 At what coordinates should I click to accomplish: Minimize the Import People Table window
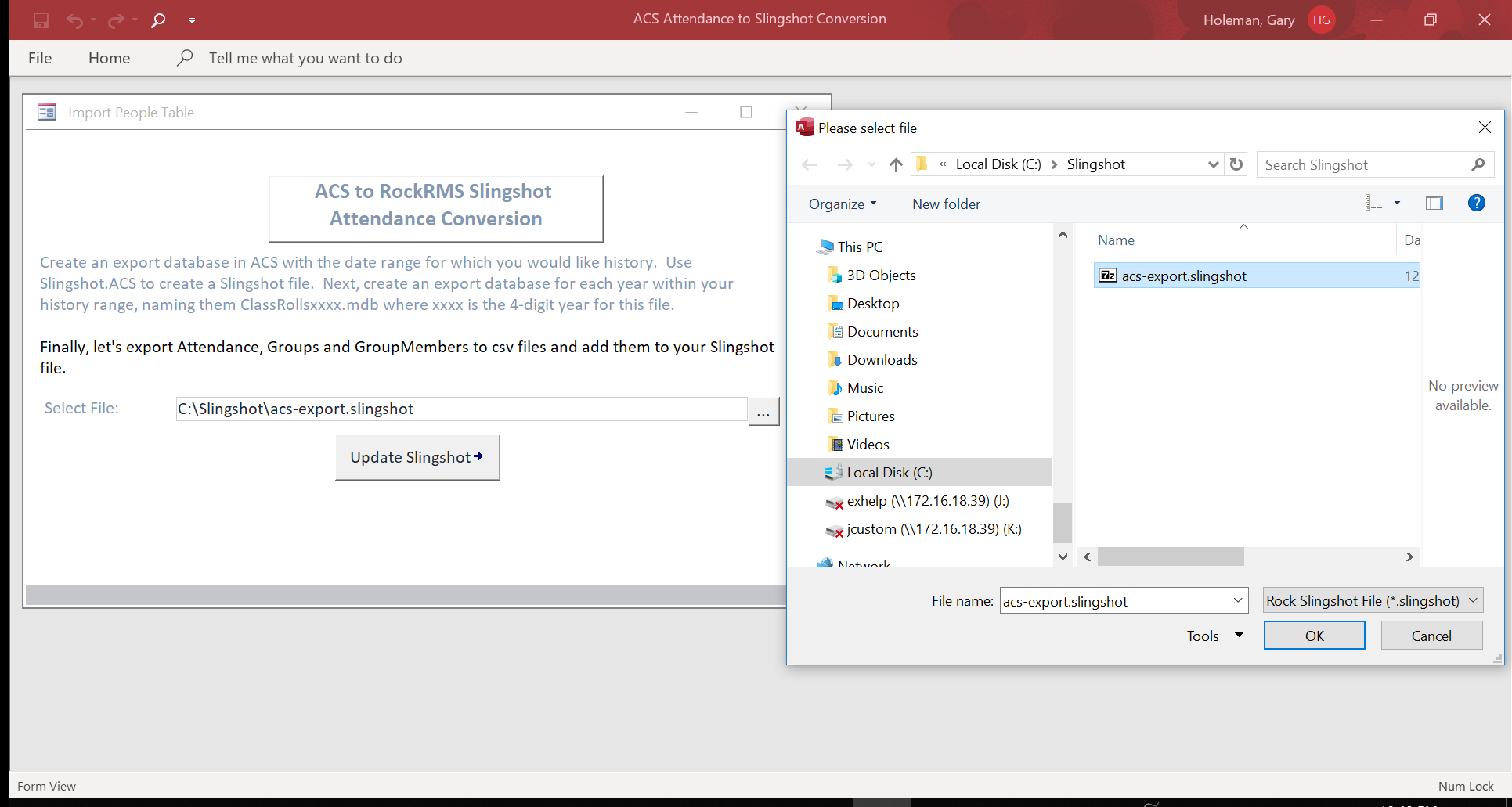coord(691,112)
